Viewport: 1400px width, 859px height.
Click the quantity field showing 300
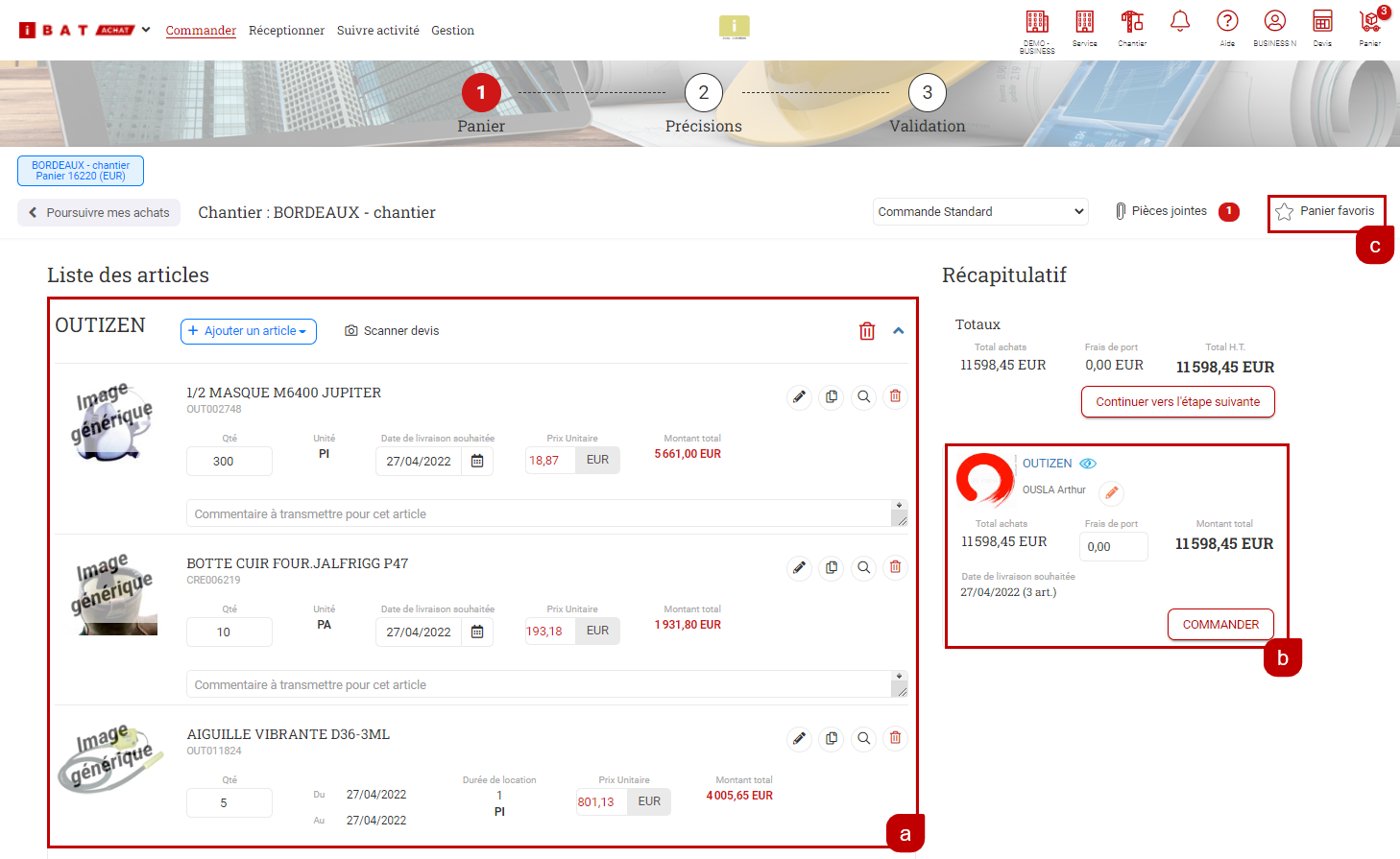(x=229, y=462)
